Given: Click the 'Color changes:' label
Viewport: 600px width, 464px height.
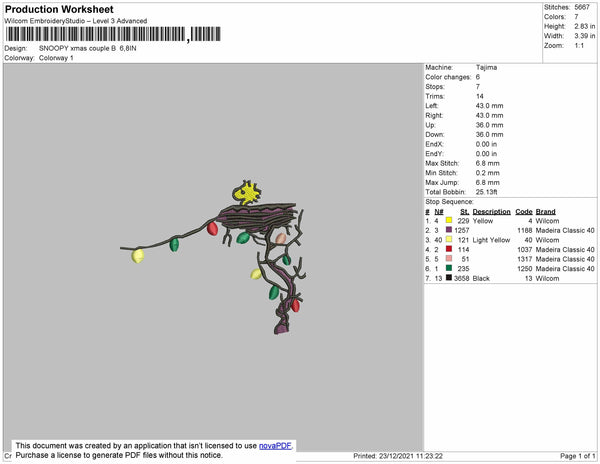Looking at the screenshot, I should click(x=448, y=77).
